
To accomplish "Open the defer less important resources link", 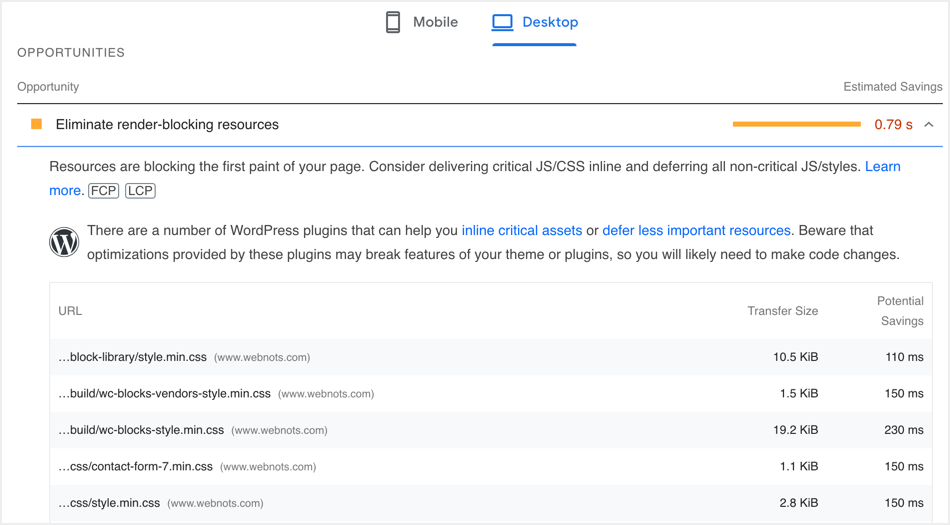I will (x=696, y=230).
